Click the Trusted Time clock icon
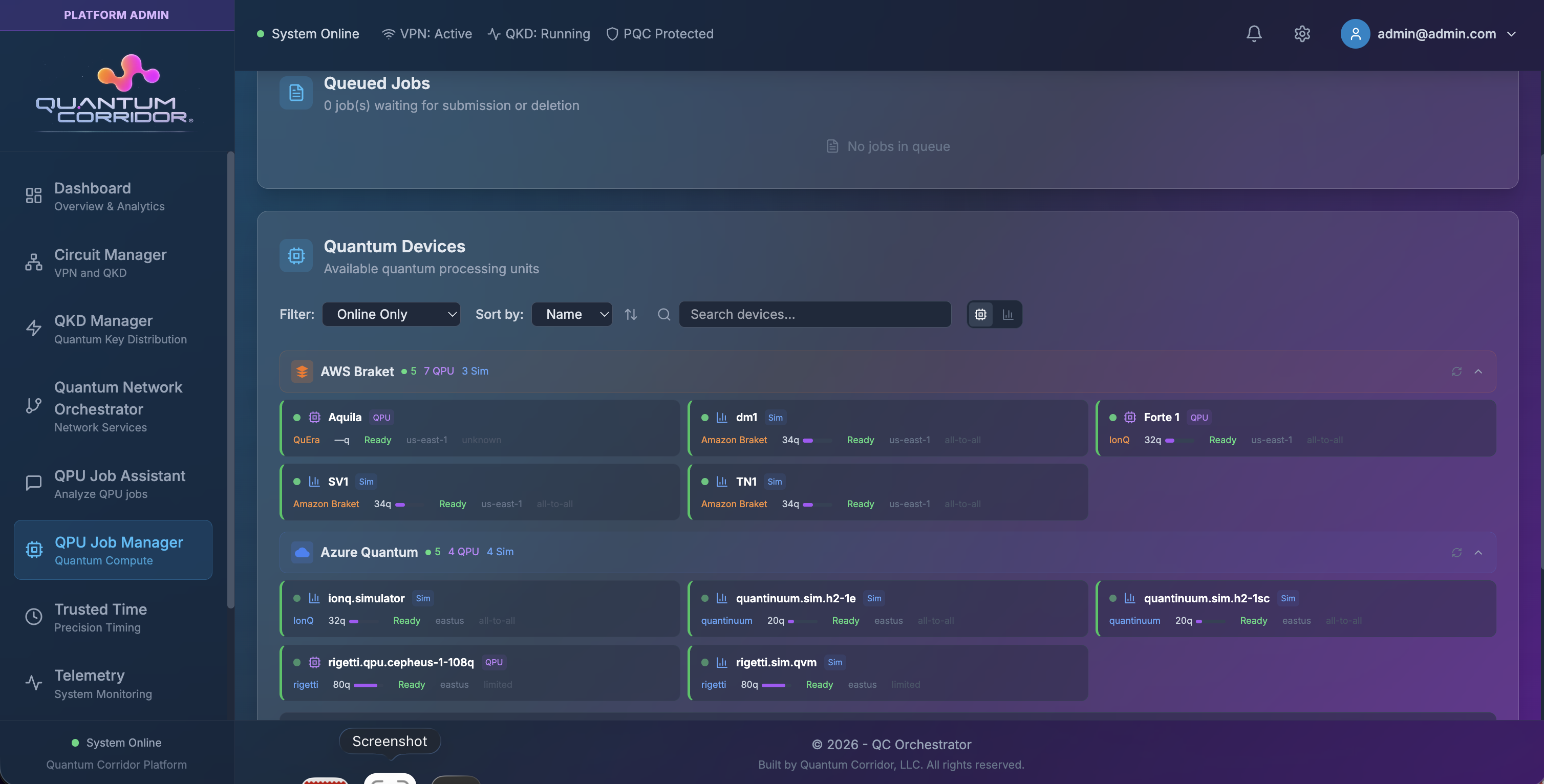The width and height of the screenshot is (1544, 784). pos(34,617)
